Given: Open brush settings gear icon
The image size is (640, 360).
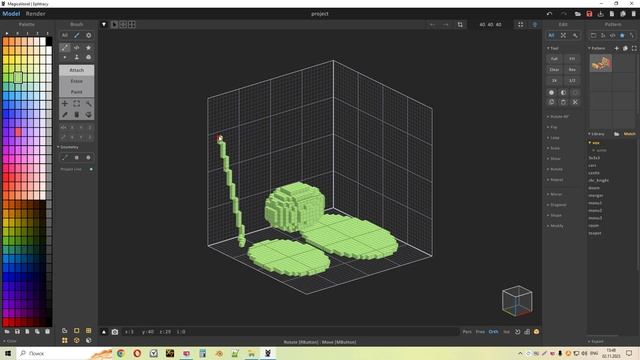Looking at the screenshot, I should point(88,36).
